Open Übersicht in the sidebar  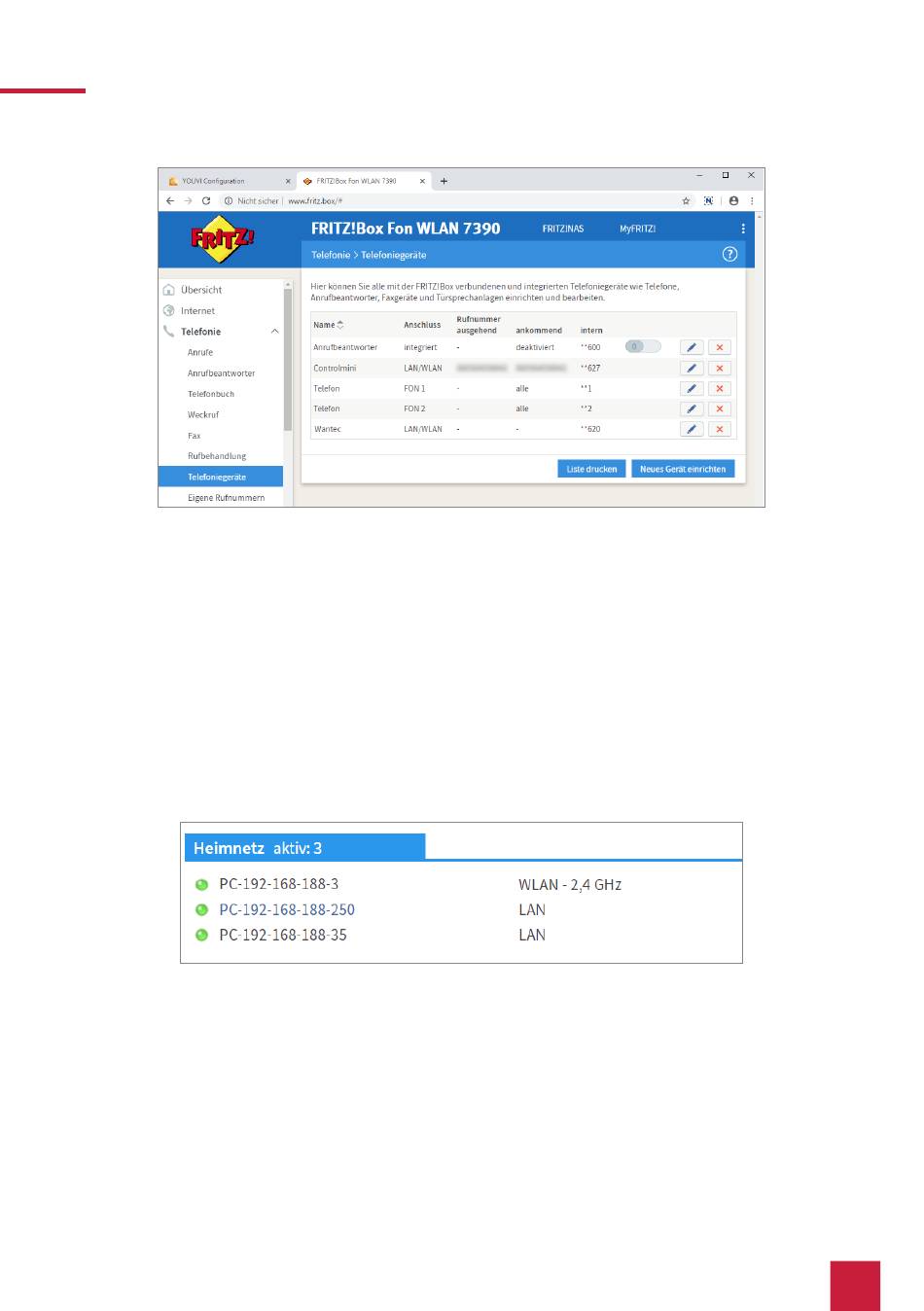201,290
